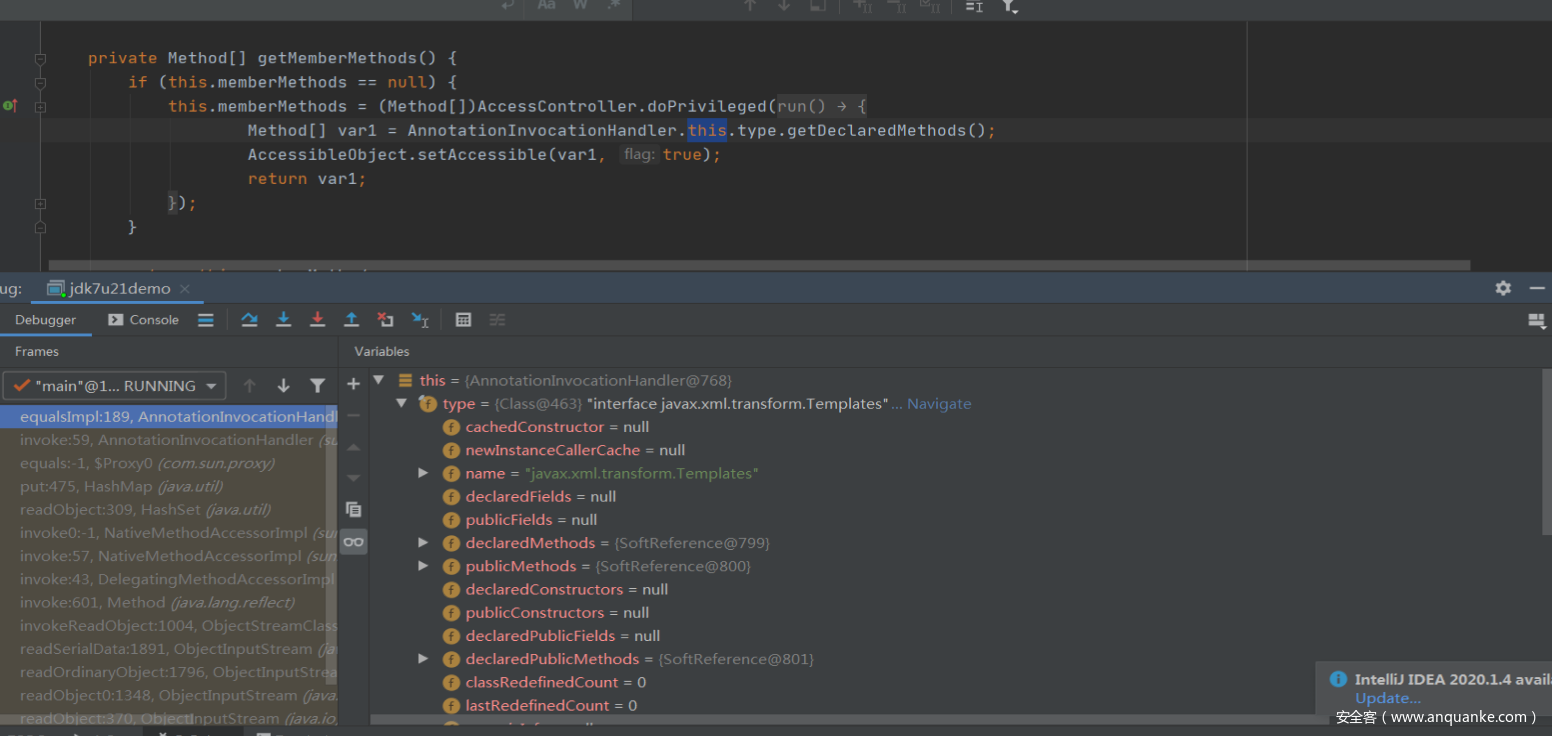1552x736 pixels.
Task: Expand the declaredMethods SoftReference node
Action: coord(423,543)
